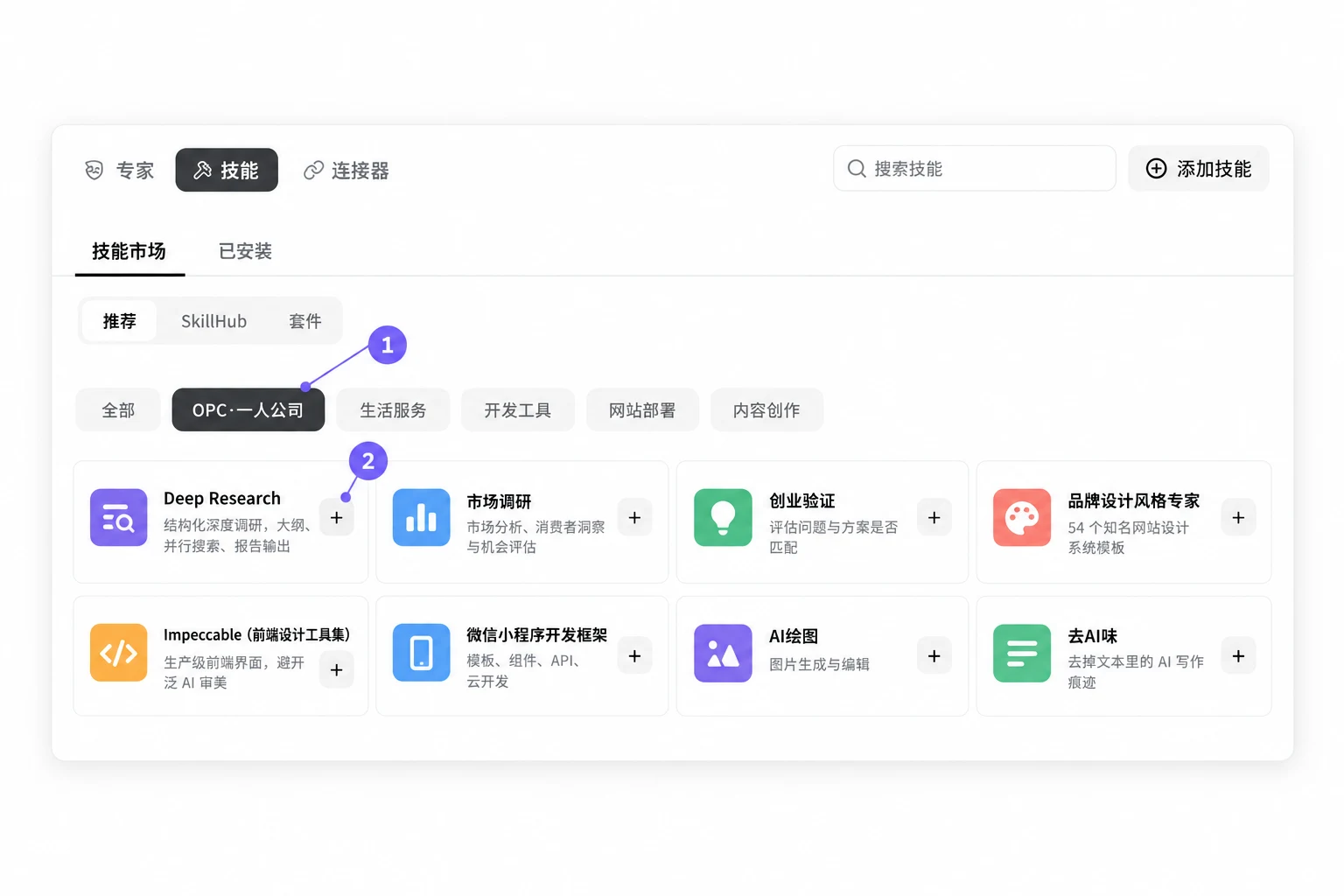Viewport: 1344px width, 896px height.
Task: Switch to the 专家 tab
Action: coord(119,170)
